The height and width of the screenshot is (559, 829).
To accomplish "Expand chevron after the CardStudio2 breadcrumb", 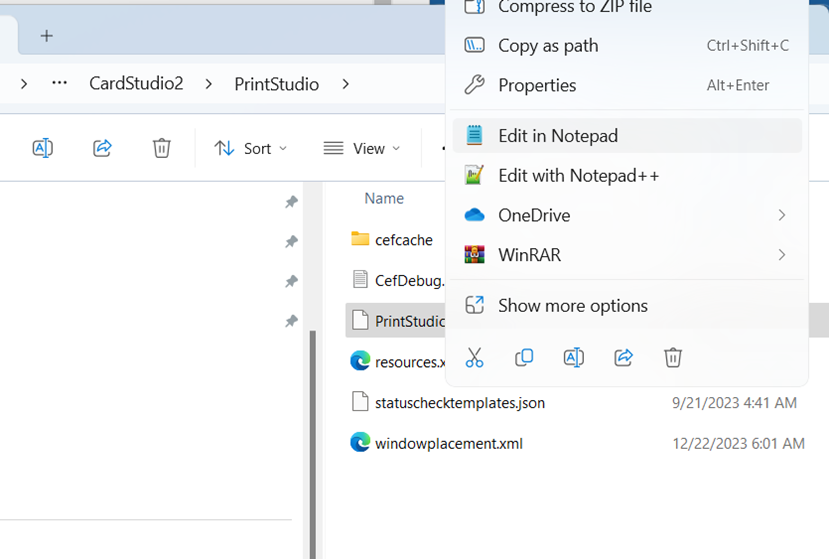I will click(x=208, y=84).
